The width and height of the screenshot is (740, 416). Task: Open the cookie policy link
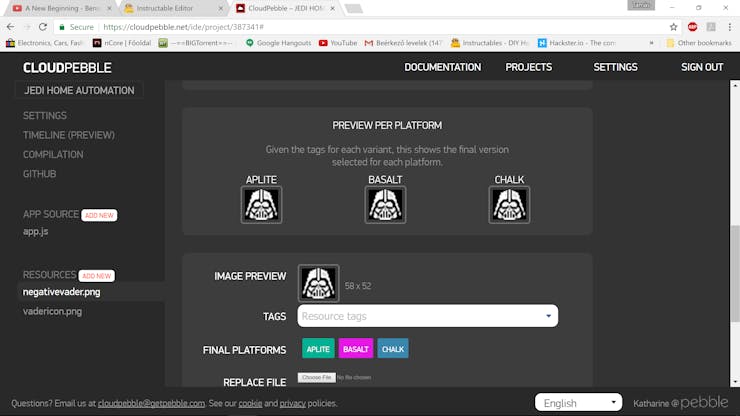[x=250, y=403]
